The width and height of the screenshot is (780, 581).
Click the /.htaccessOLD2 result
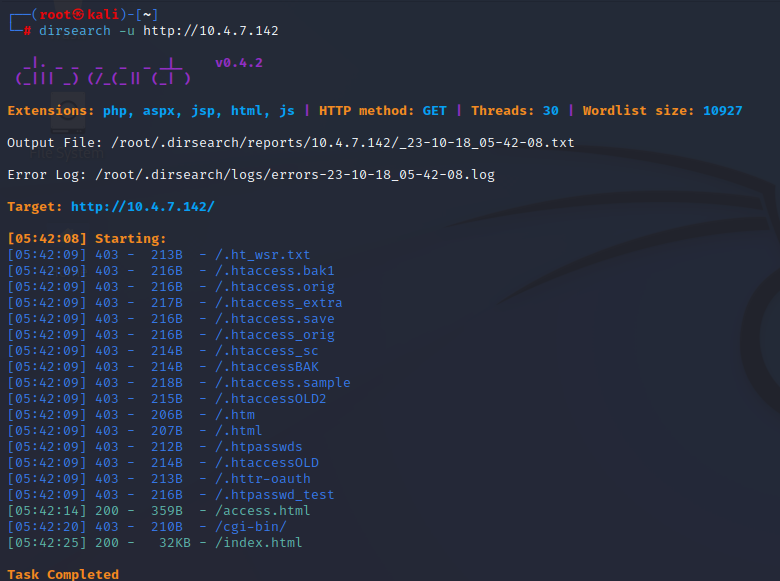tap(271, 398)
